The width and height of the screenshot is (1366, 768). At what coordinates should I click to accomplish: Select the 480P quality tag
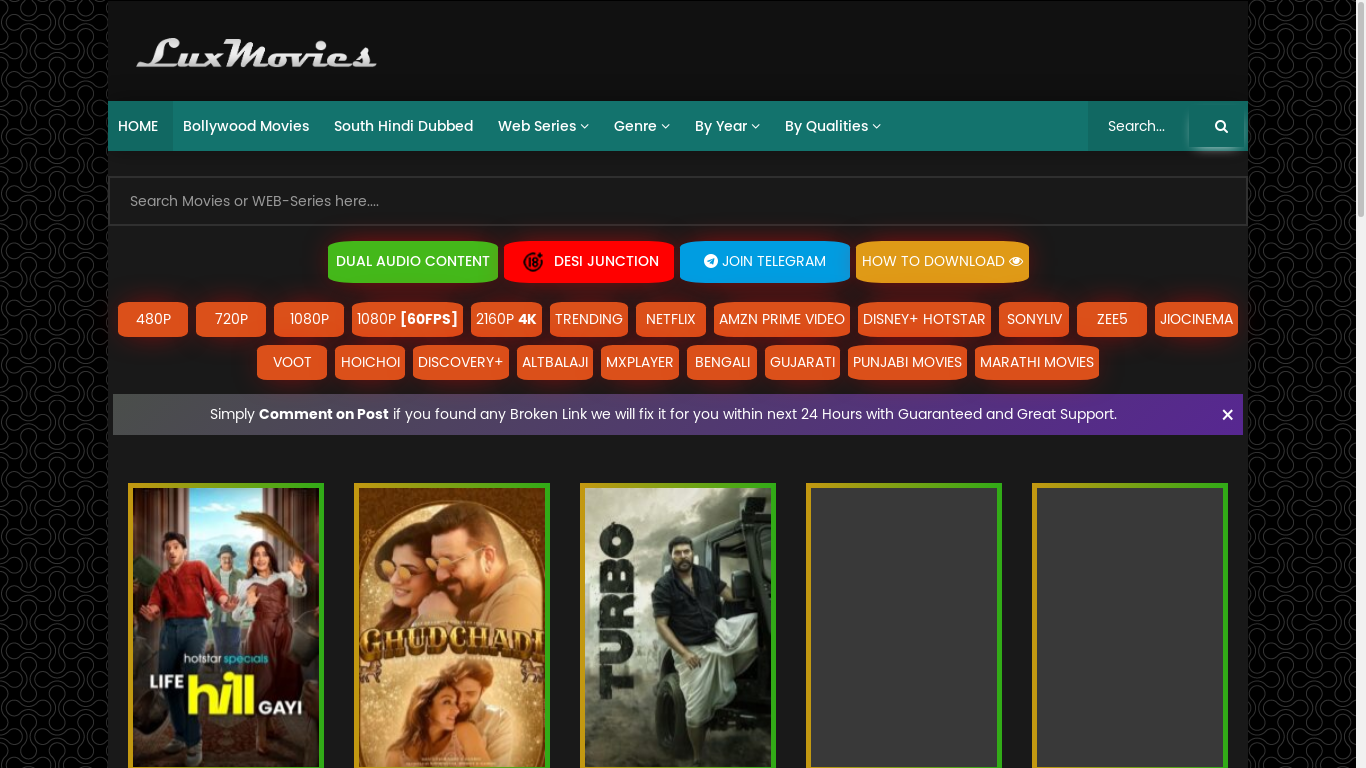pos(153,319)
